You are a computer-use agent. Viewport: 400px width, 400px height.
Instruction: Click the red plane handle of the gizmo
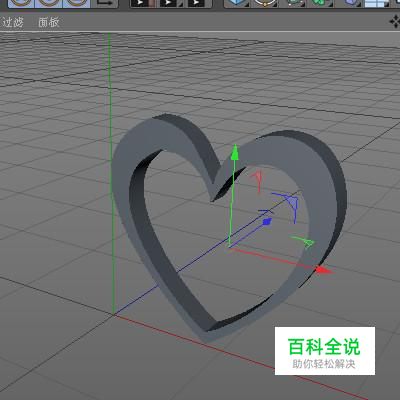[257, 180]
